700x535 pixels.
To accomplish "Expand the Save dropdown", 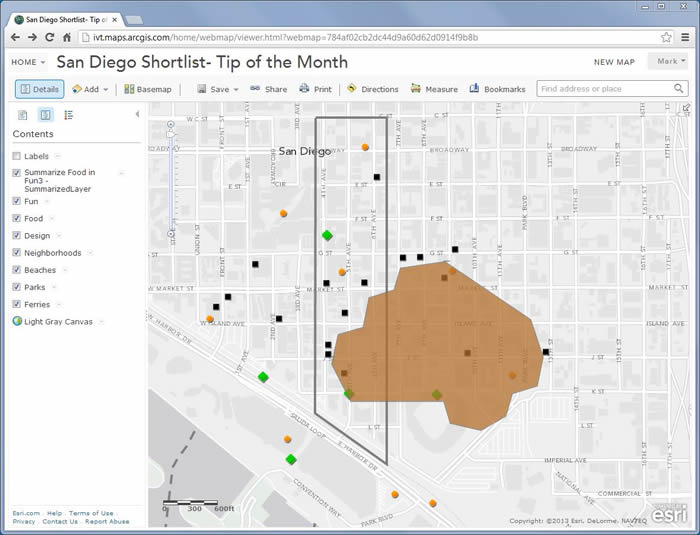I will click(x=236, y=89).
